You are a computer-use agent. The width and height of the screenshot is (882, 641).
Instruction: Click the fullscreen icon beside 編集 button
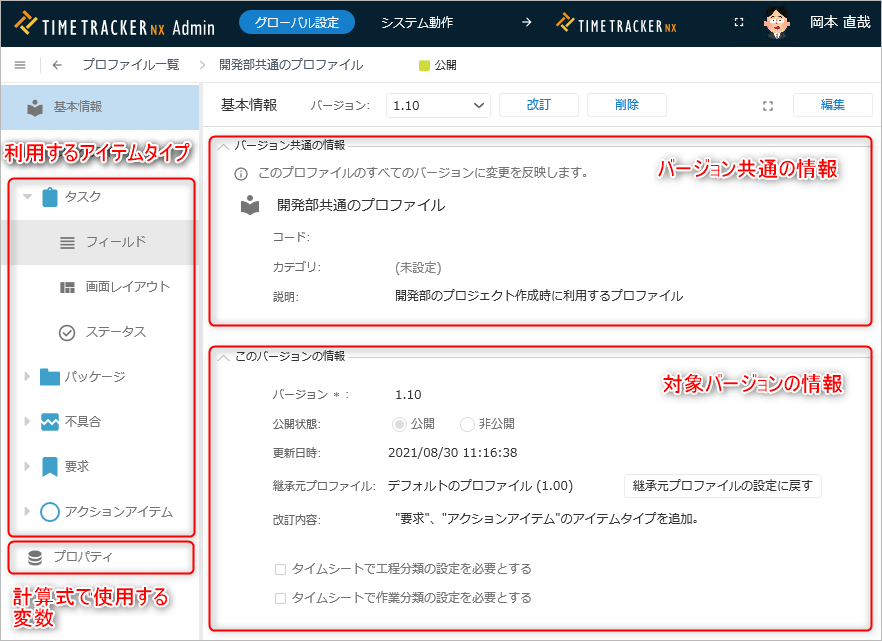pyautogui.click(x=768, y=105)
